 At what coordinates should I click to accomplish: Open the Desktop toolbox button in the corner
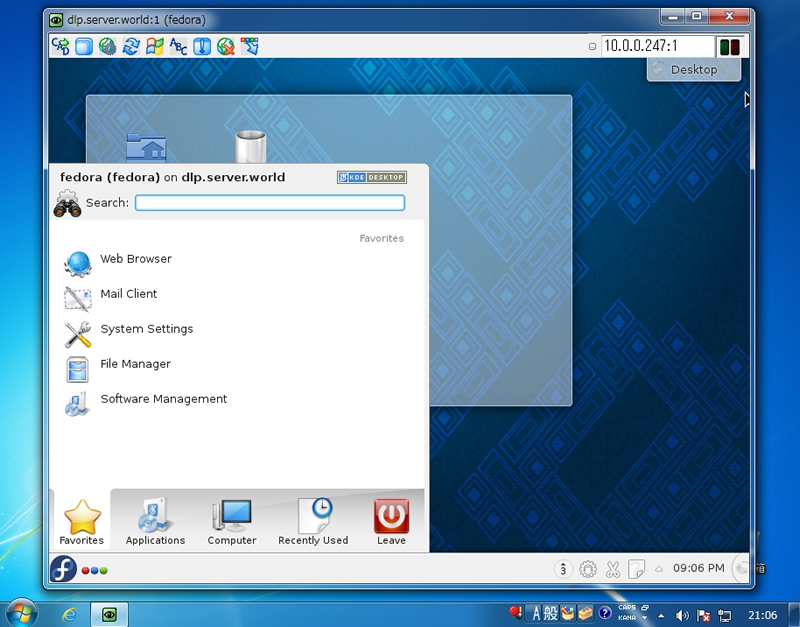pyautogui.click(x=694, y=69)
